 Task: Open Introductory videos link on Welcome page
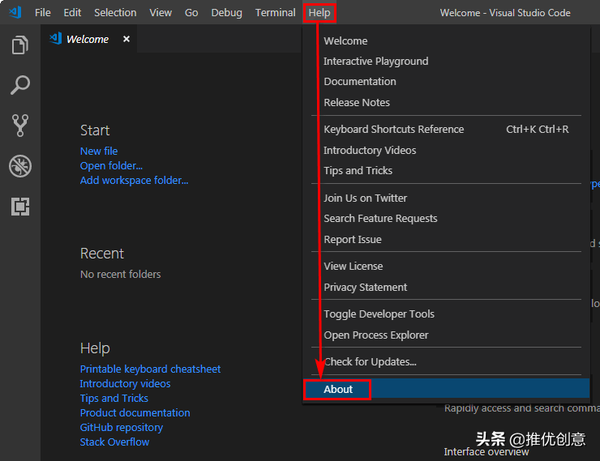point(125,384)
